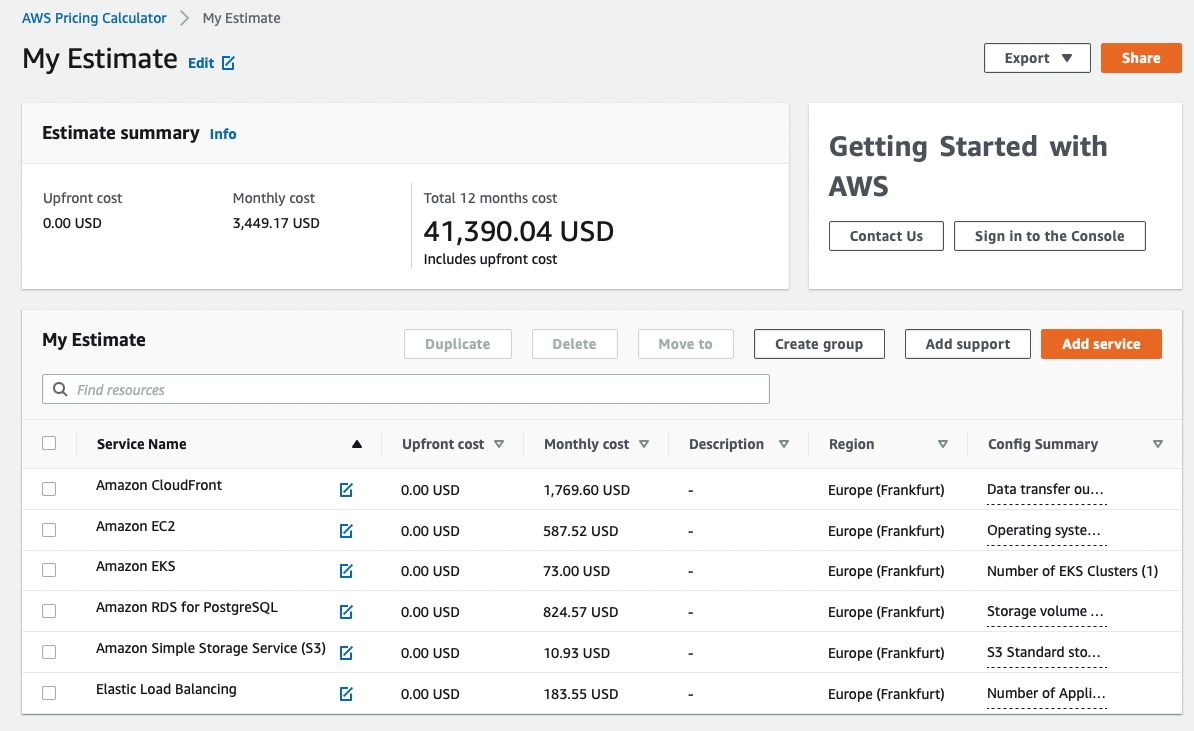Check the Elastic Load Balancing checkbox
The width and height of the screenshot is (1194, 731).
click(49, 693)
